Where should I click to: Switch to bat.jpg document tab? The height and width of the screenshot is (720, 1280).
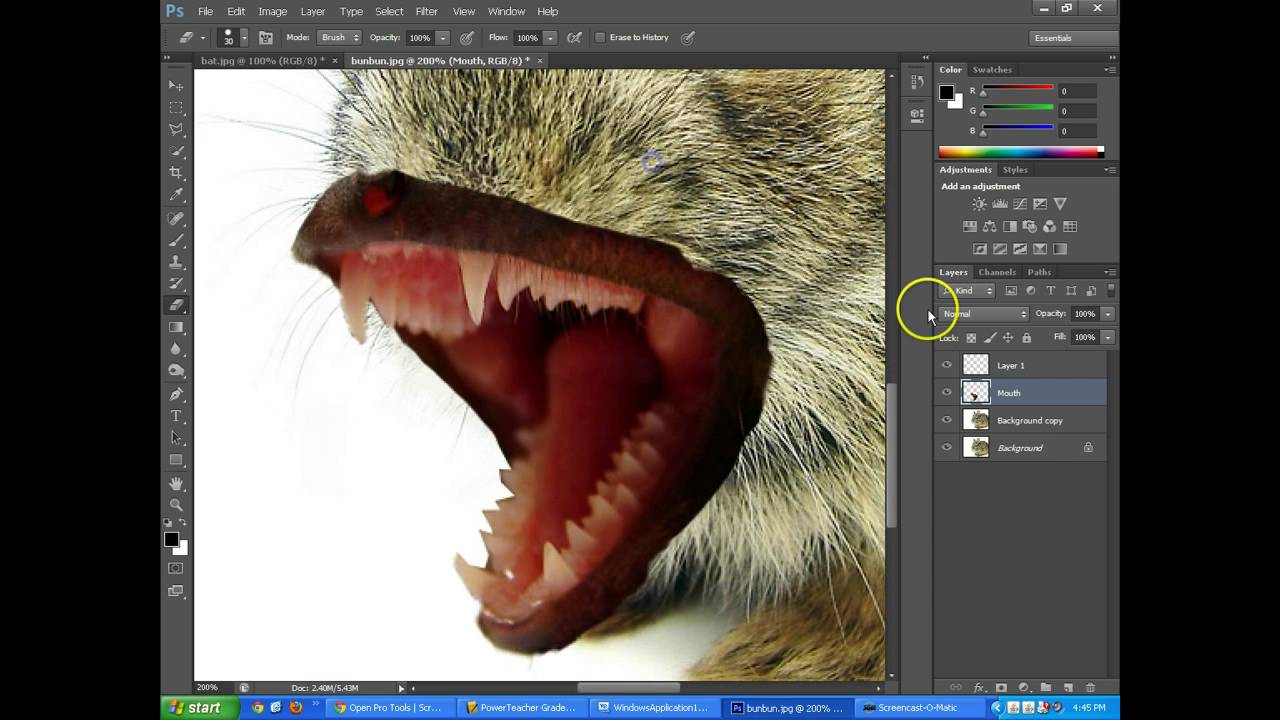click(x=262, y=61)
